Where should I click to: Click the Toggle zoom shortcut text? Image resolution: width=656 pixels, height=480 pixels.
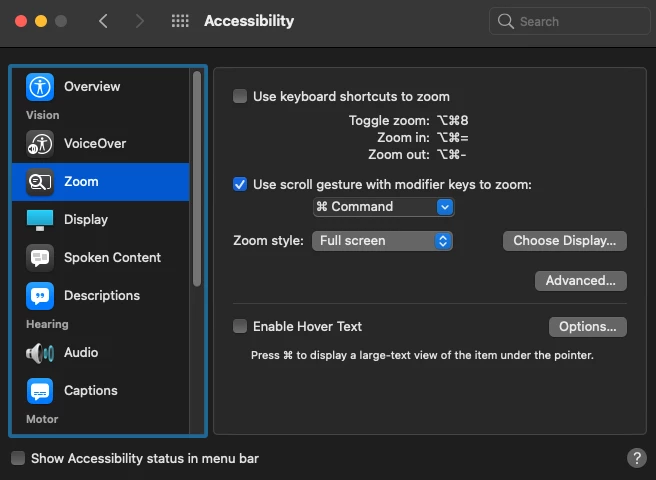tap(408, 121)
